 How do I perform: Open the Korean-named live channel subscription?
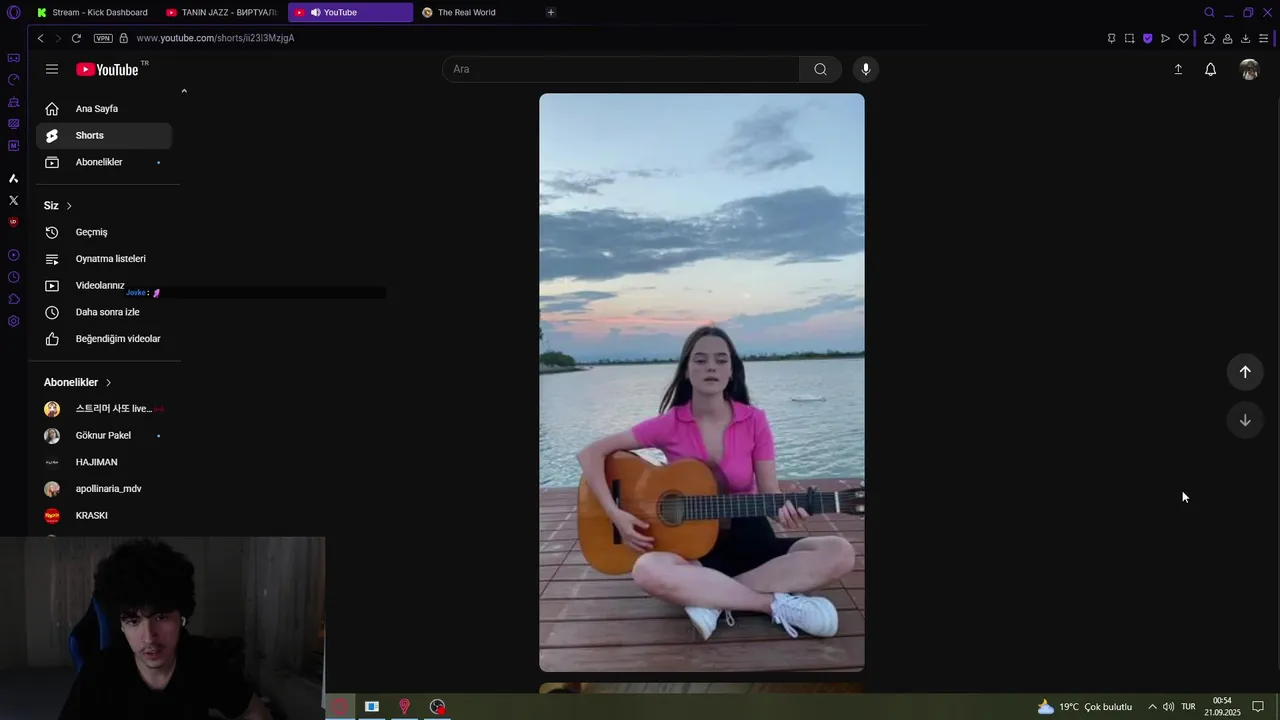coord(104,409)
